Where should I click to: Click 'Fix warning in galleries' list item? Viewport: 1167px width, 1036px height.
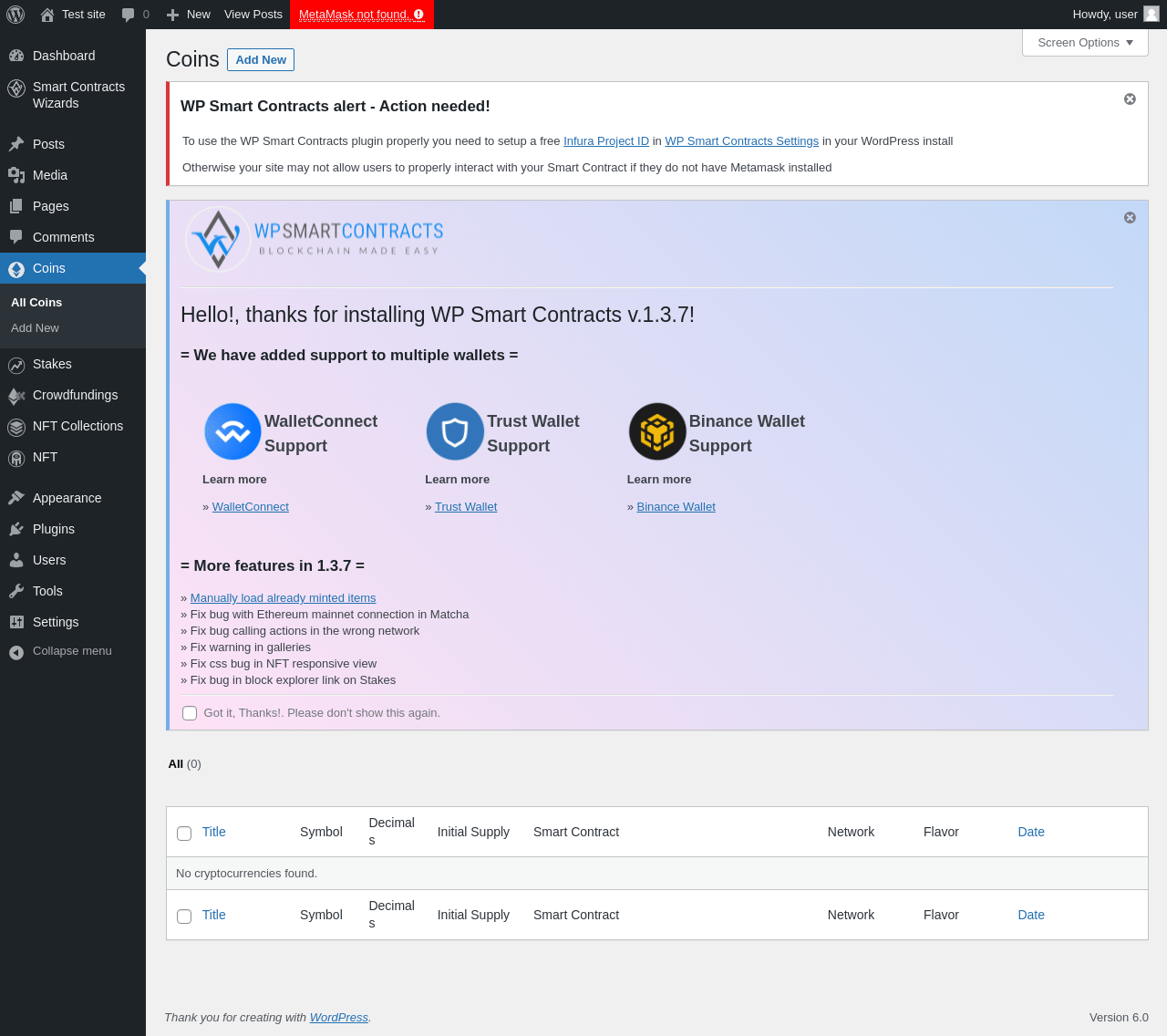click(x=246, y=647)
